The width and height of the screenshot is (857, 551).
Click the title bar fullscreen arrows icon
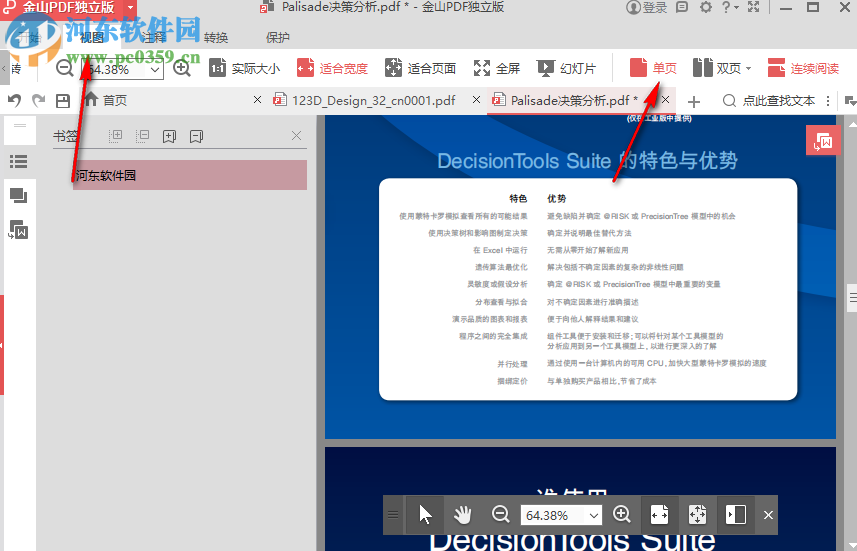coord(754,7)
